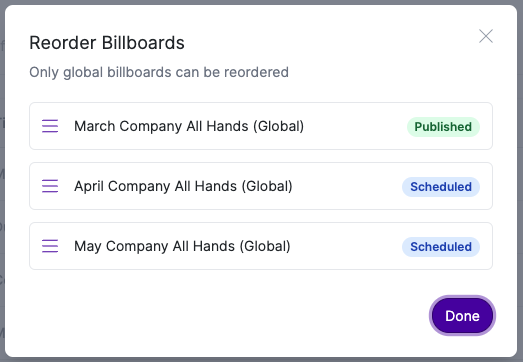523x362 pixels.
Task: Click empty footer space left of Done
Action: [227, 316]
